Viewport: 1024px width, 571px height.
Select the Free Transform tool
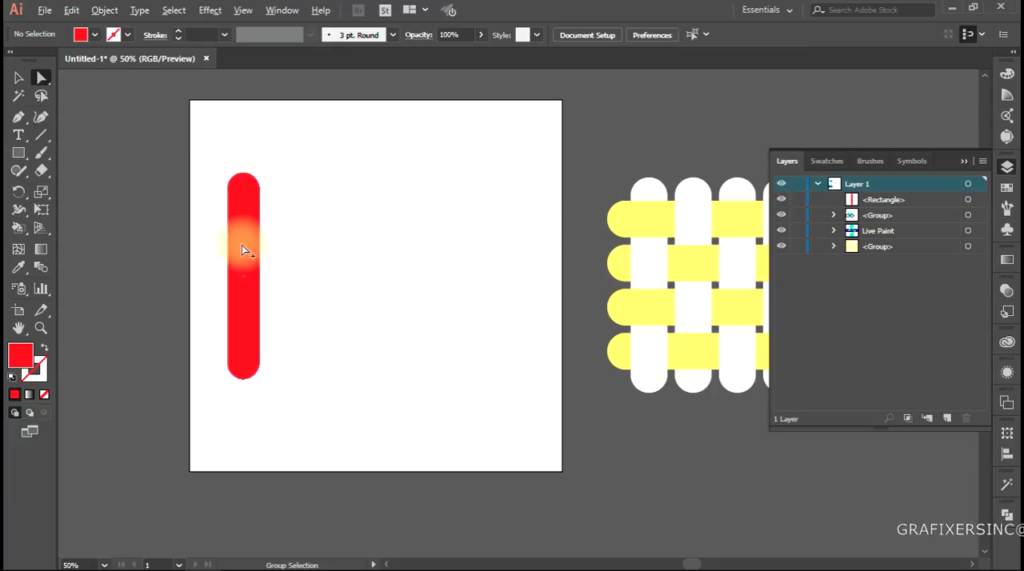click(41, 210)
